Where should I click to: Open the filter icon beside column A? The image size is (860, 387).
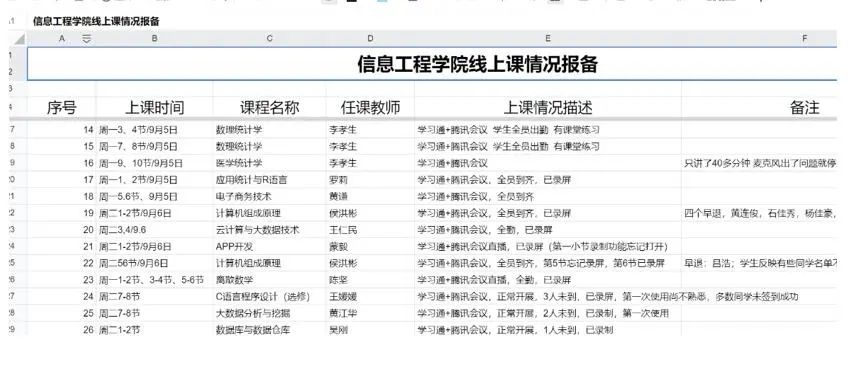[x=87, y=38]
